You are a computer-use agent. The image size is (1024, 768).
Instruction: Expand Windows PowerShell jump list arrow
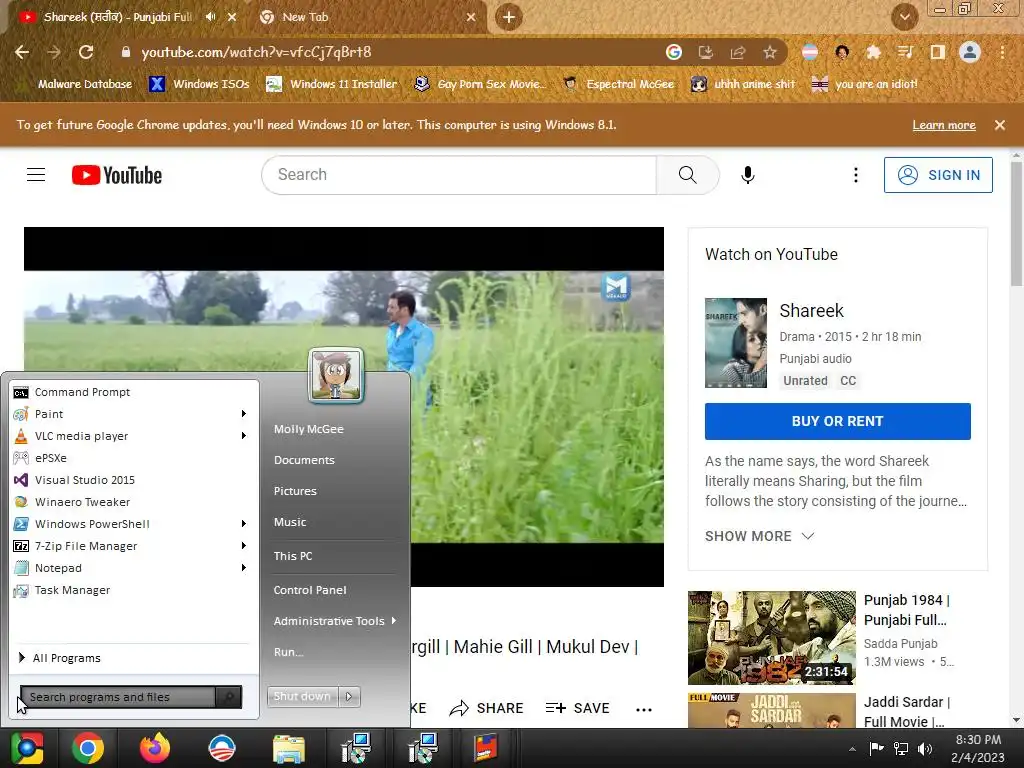244,524
